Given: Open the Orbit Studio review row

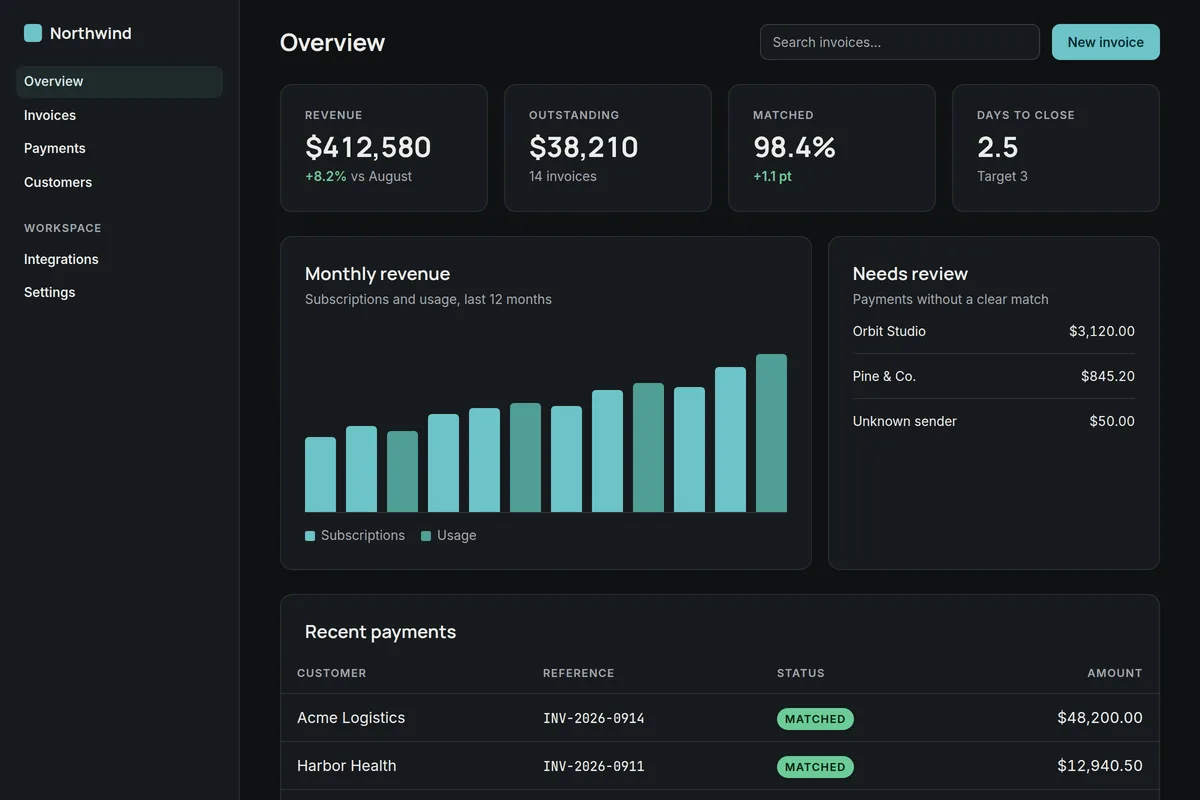Looking at the screenshot, I should (994, 331).
